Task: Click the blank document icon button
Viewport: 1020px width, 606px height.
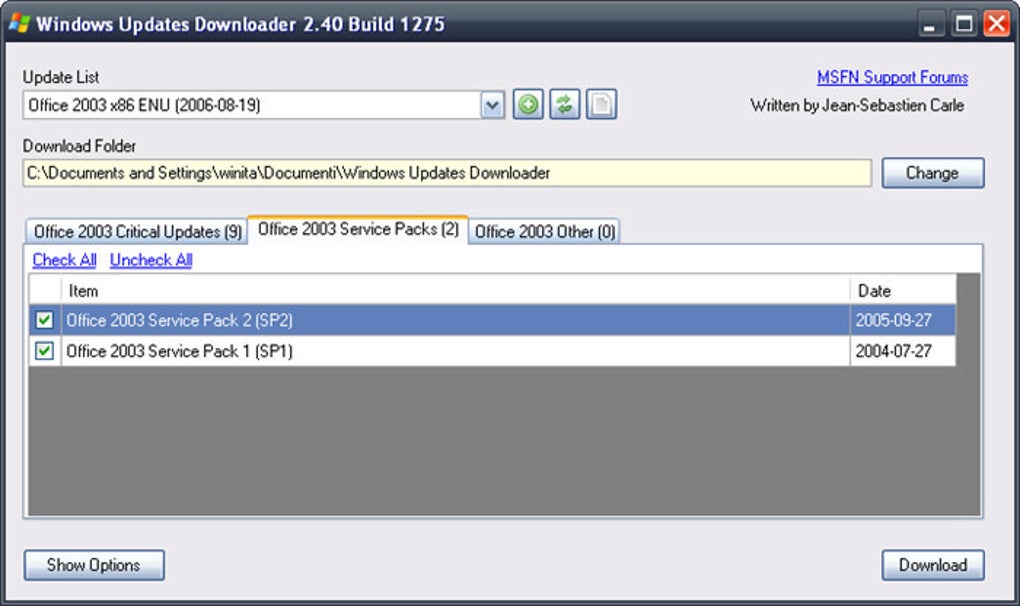Action: [x=602, y=105]
